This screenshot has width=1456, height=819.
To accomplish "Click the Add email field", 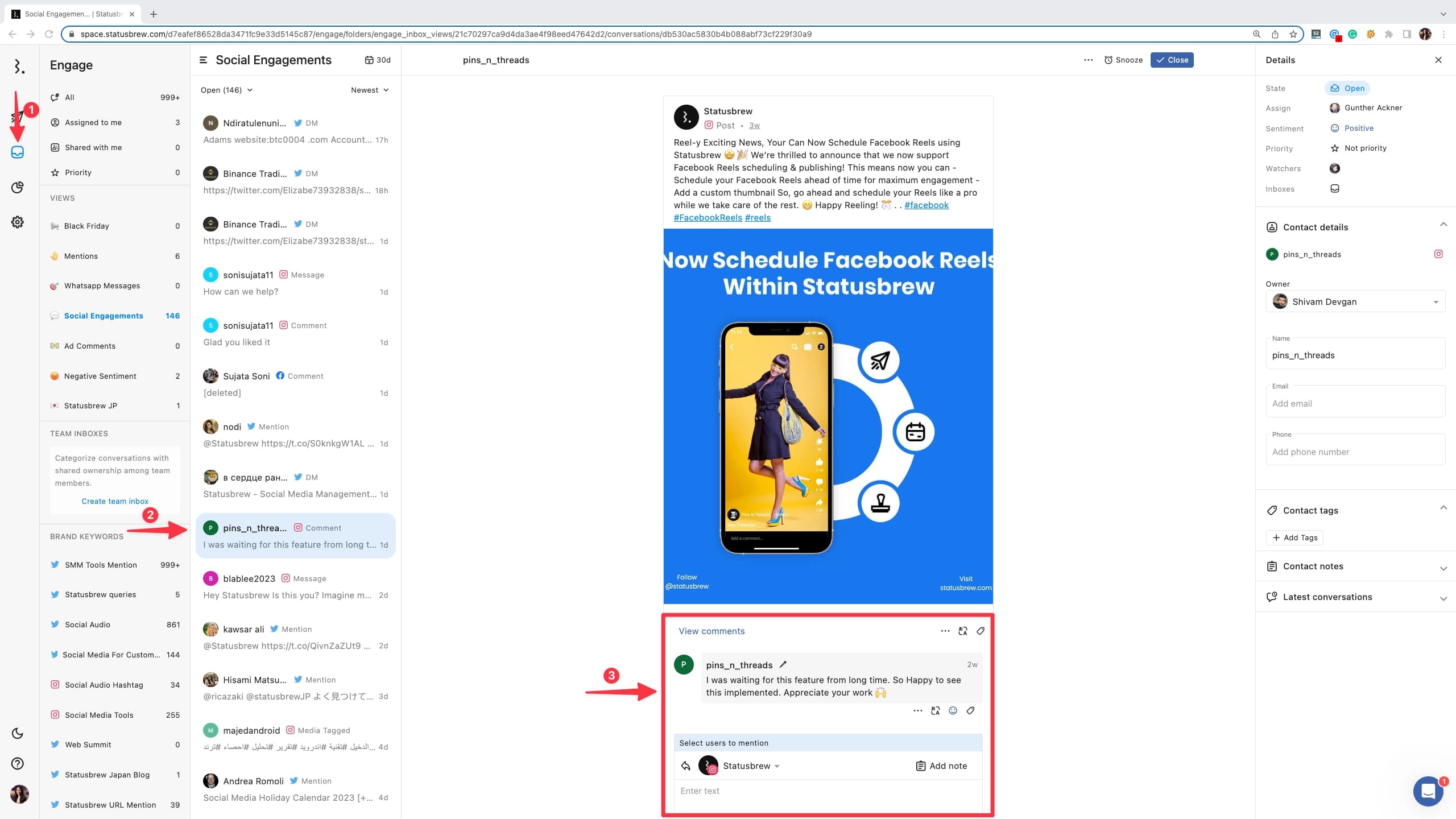I will [1355, 403].
